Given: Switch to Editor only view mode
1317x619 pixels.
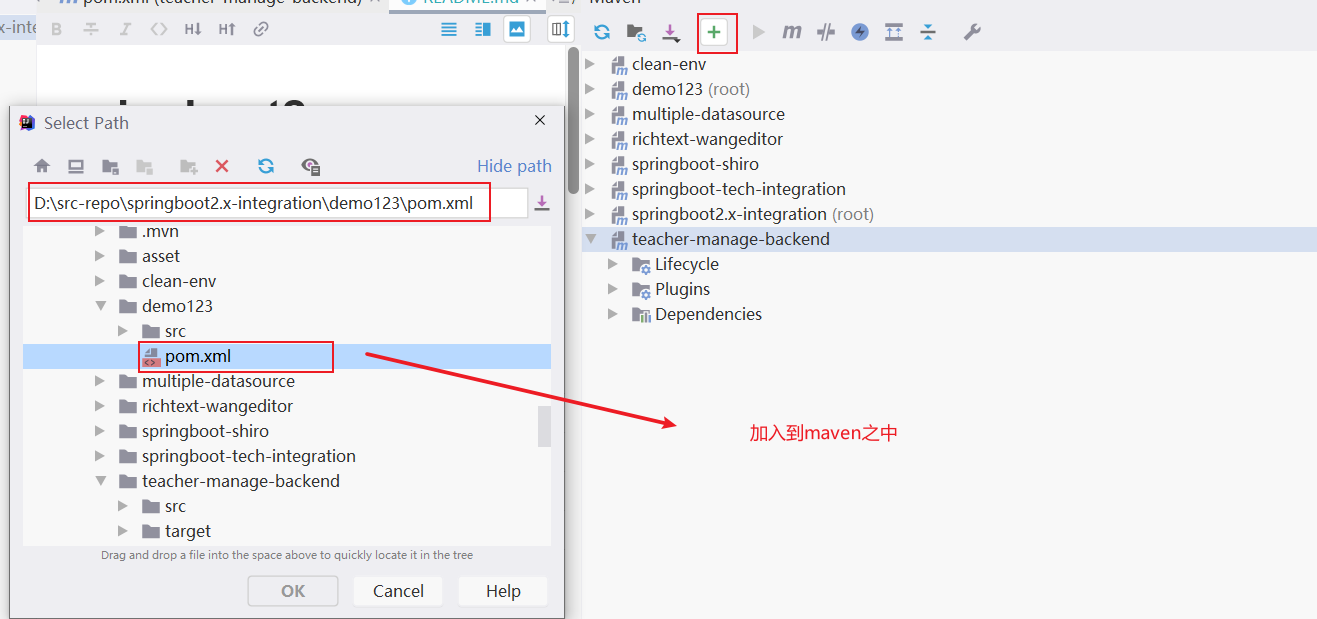Looking at the screenshot, I should tap(449, 29).
